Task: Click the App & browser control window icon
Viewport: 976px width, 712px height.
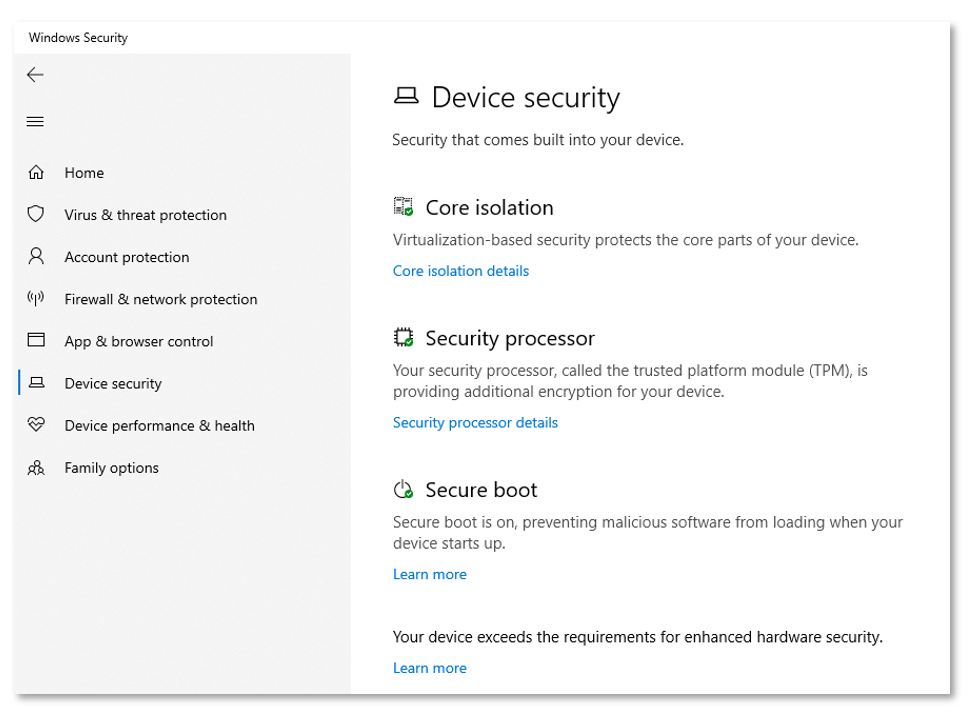Action: (x=36, y=341)
